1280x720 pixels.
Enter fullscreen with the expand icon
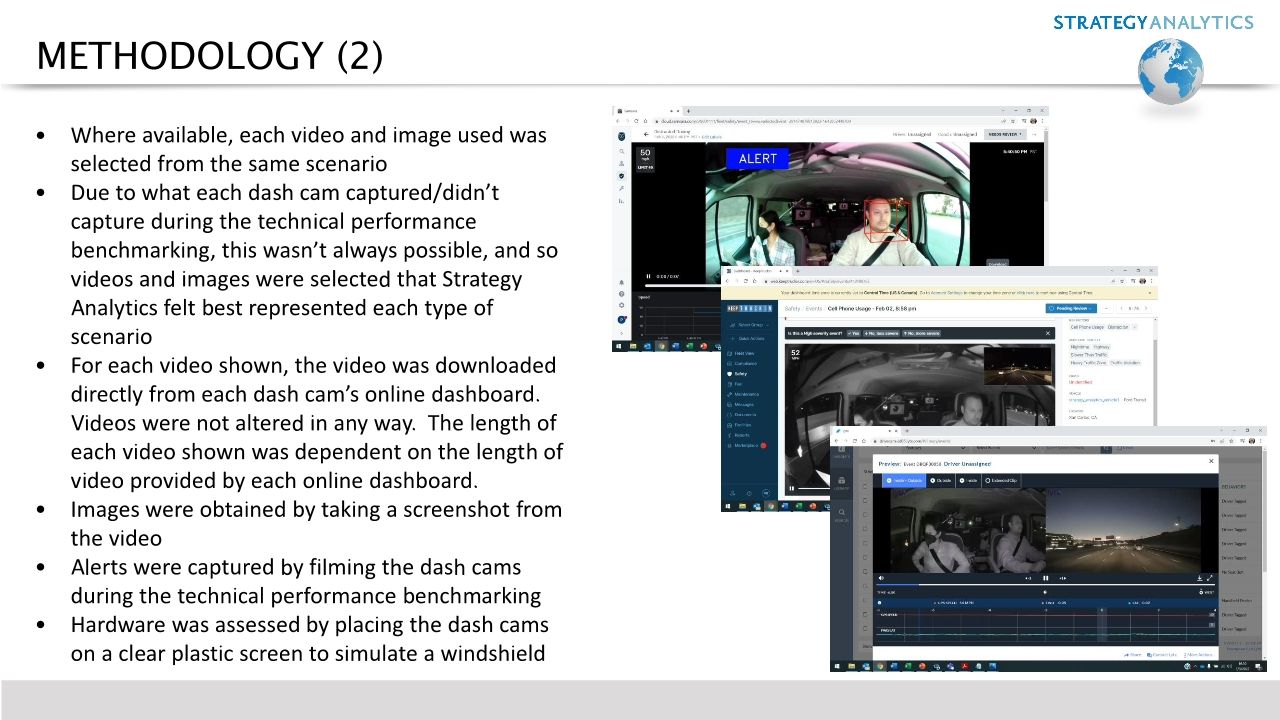pyautogui.click(x=1210, y=577)
